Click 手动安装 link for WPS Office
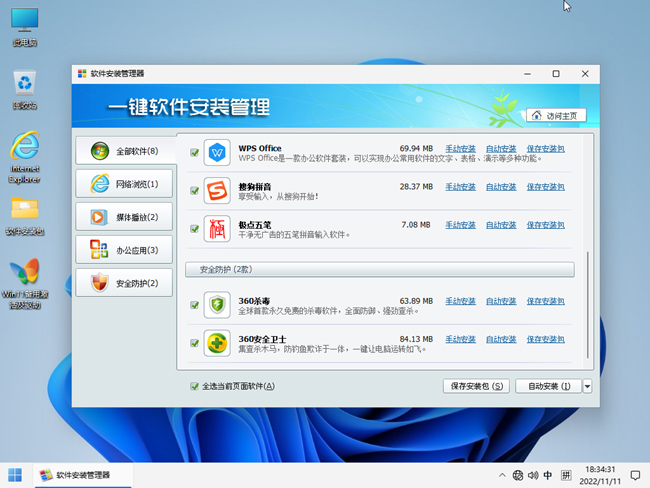The width and height of the screenshot is (650, 488). click(x=460, y=148)
